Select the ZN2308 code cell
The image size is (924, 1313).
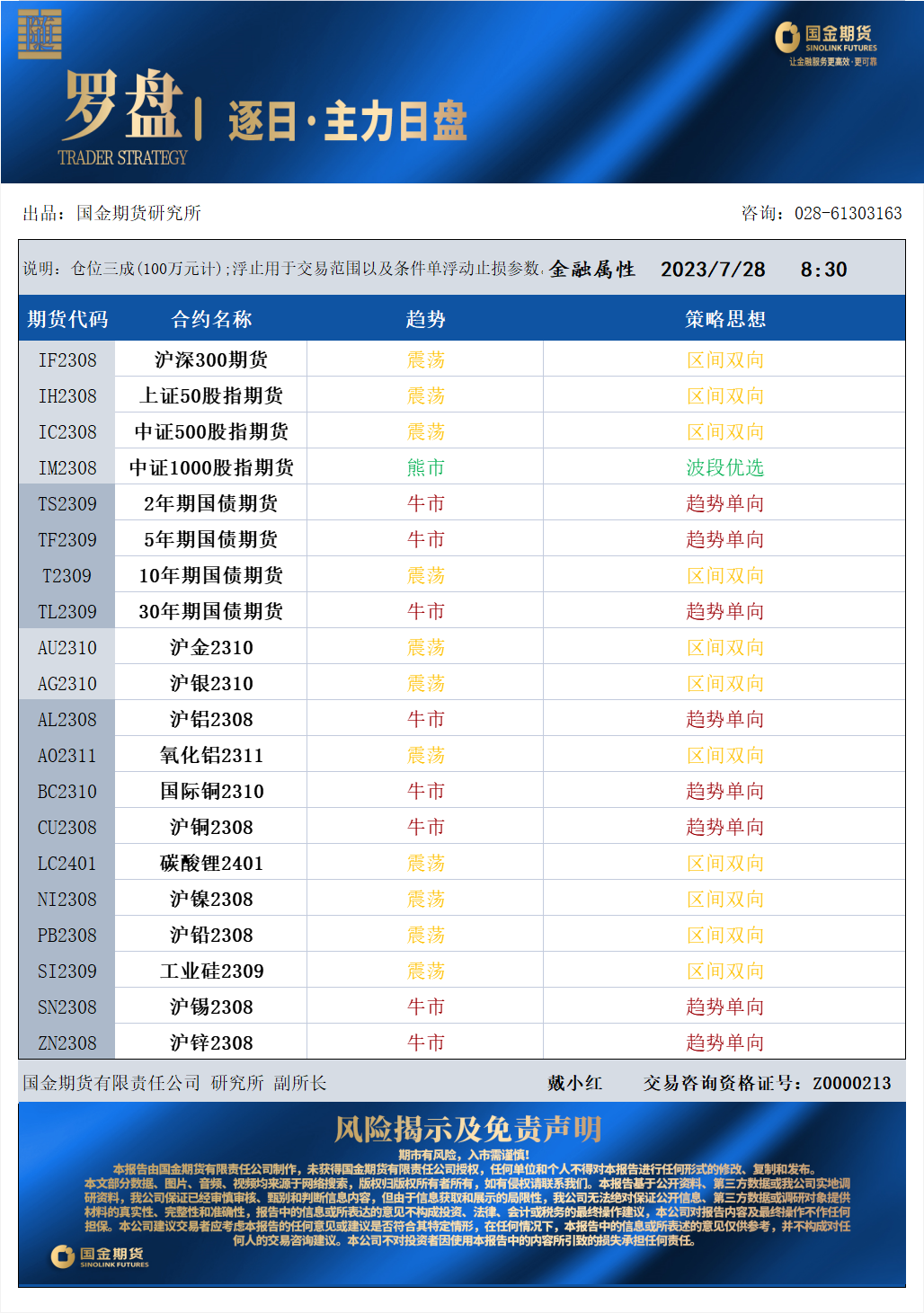click(67, 1042)
